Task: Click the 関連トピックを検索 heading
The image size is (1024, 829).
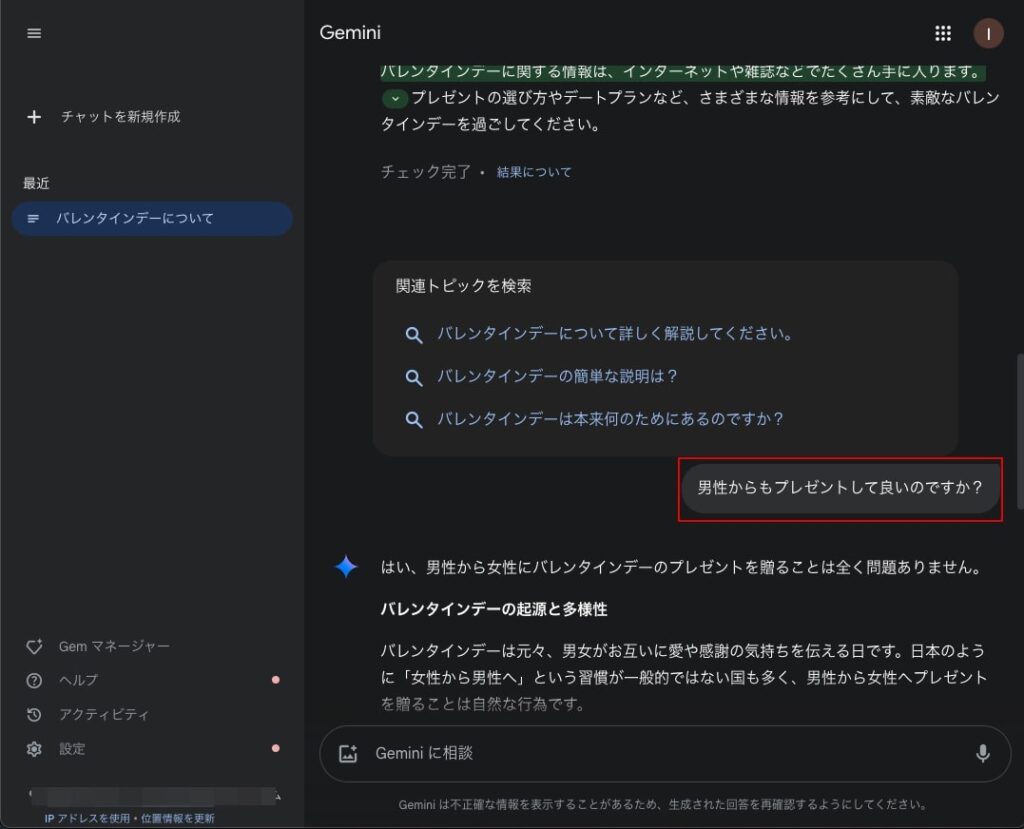Action: [x=463, y=286]
